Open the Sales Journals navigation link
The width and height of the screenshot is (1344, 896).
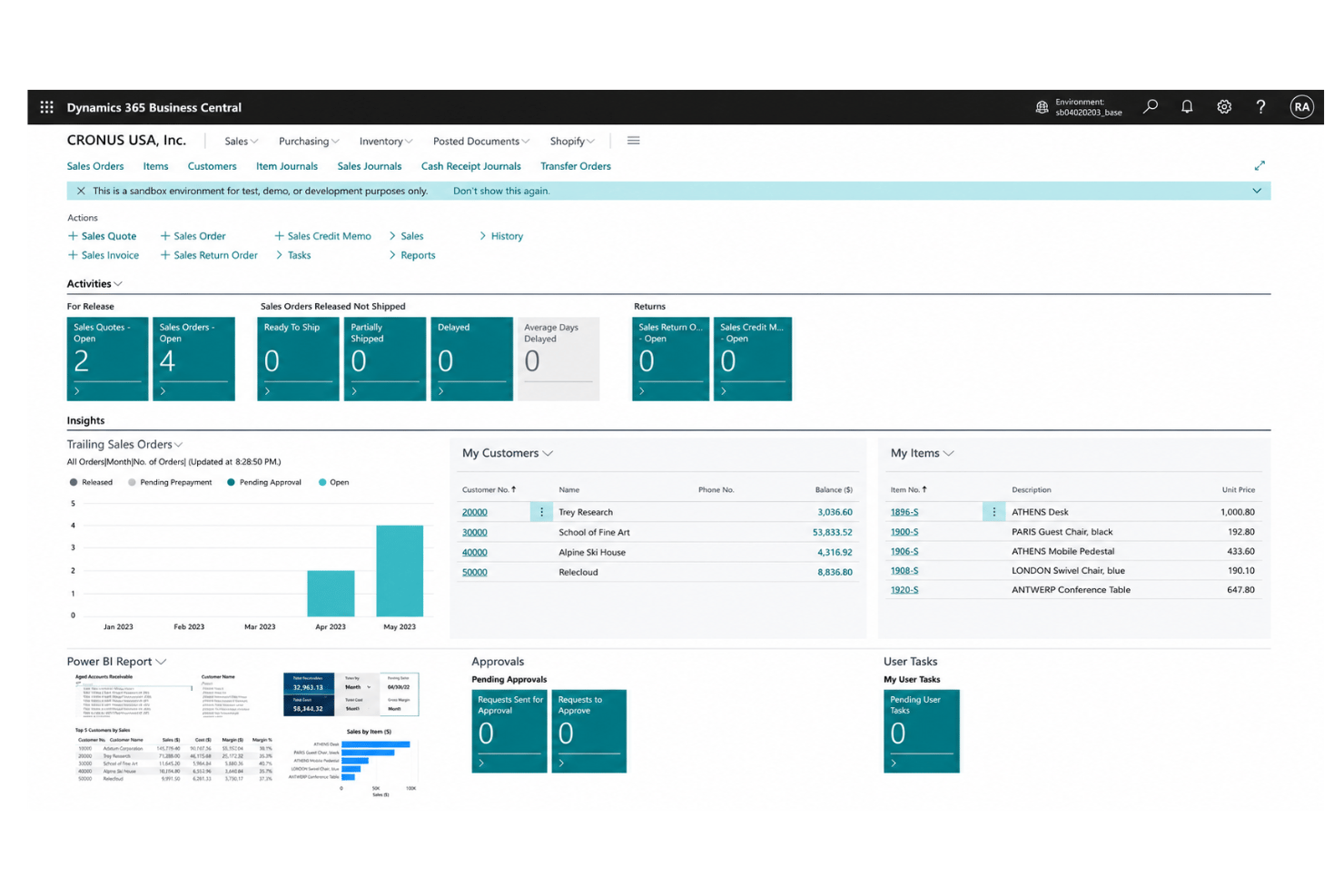[x=370, y=166]
